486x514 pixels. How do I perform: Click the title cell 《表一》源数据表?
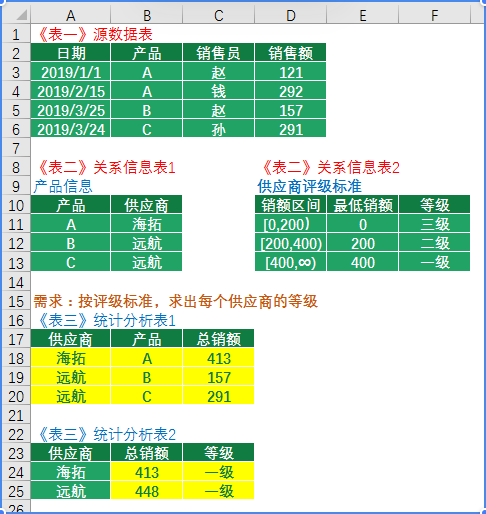click(x=95, y=34)
